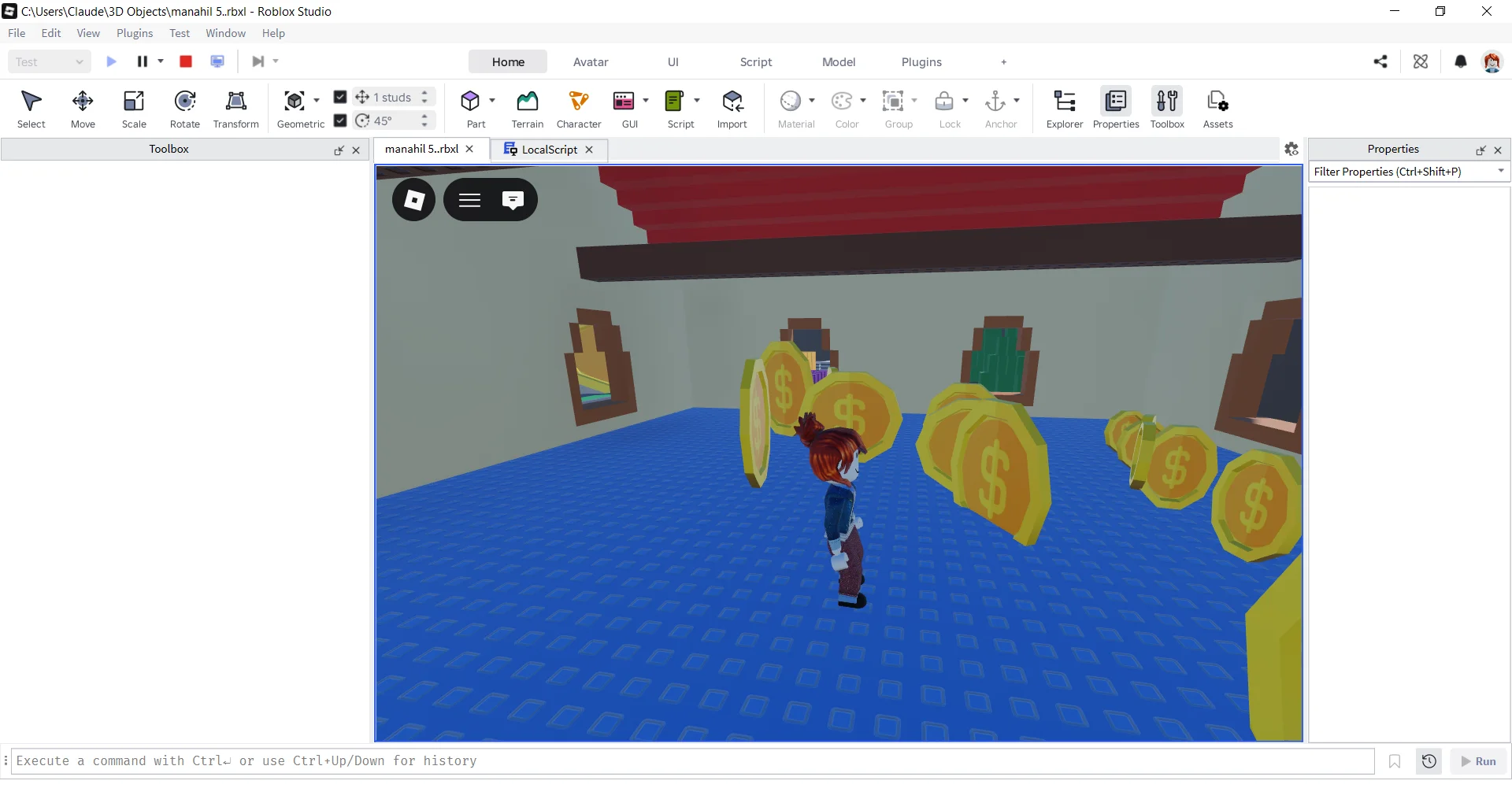Activate the Move tool
Viewport: 1512px width, 788px height.
(x=83, y=109)
